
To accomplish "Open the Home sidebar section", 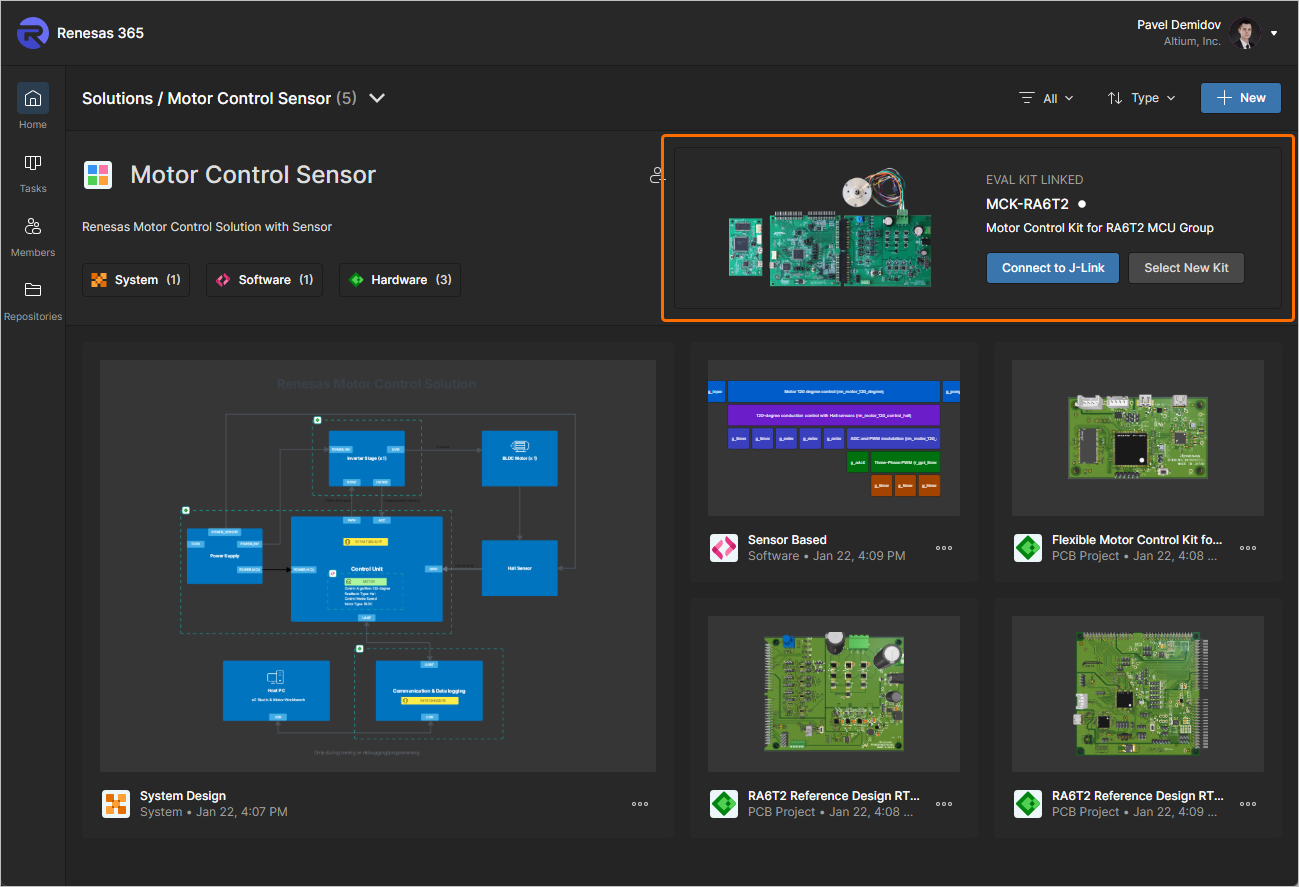I will [33, 108].
